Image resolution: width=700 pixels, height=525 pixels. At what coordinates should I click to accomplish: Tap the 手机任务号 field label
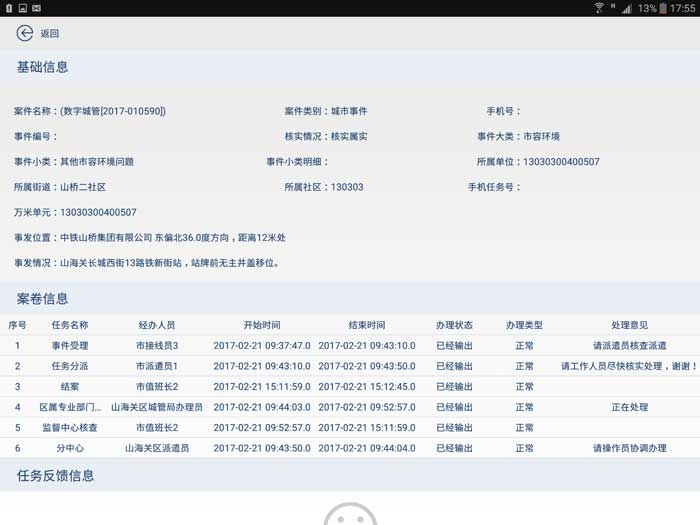click(494, 187)
